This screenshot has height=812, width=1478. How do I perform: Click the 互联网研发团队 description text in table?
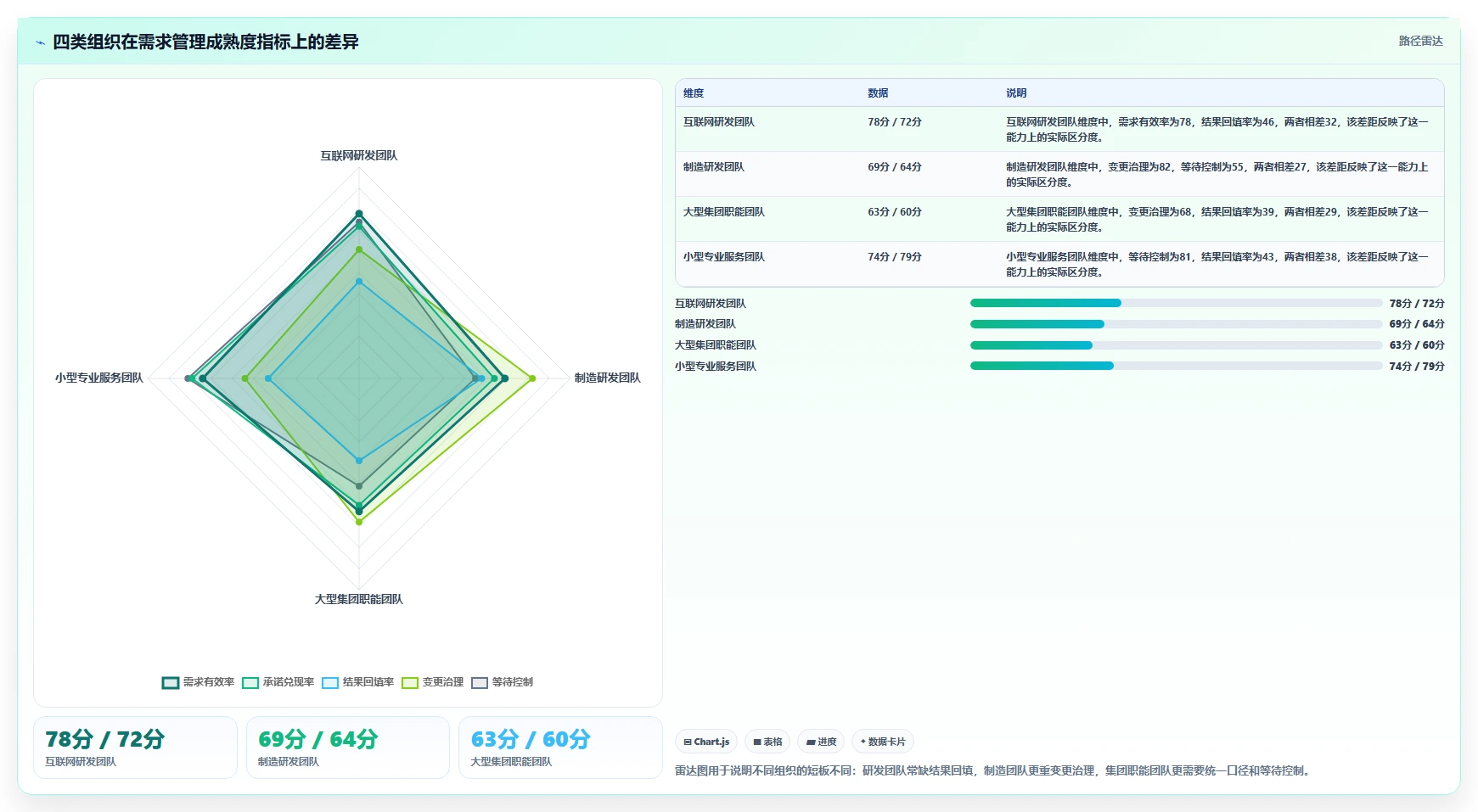(1217, 130)
